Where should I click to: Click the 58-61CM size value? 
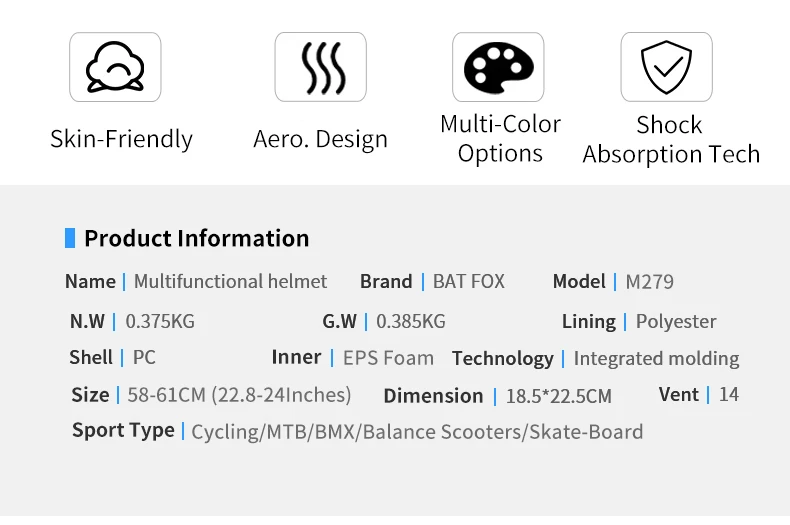(x=238, y=395)
